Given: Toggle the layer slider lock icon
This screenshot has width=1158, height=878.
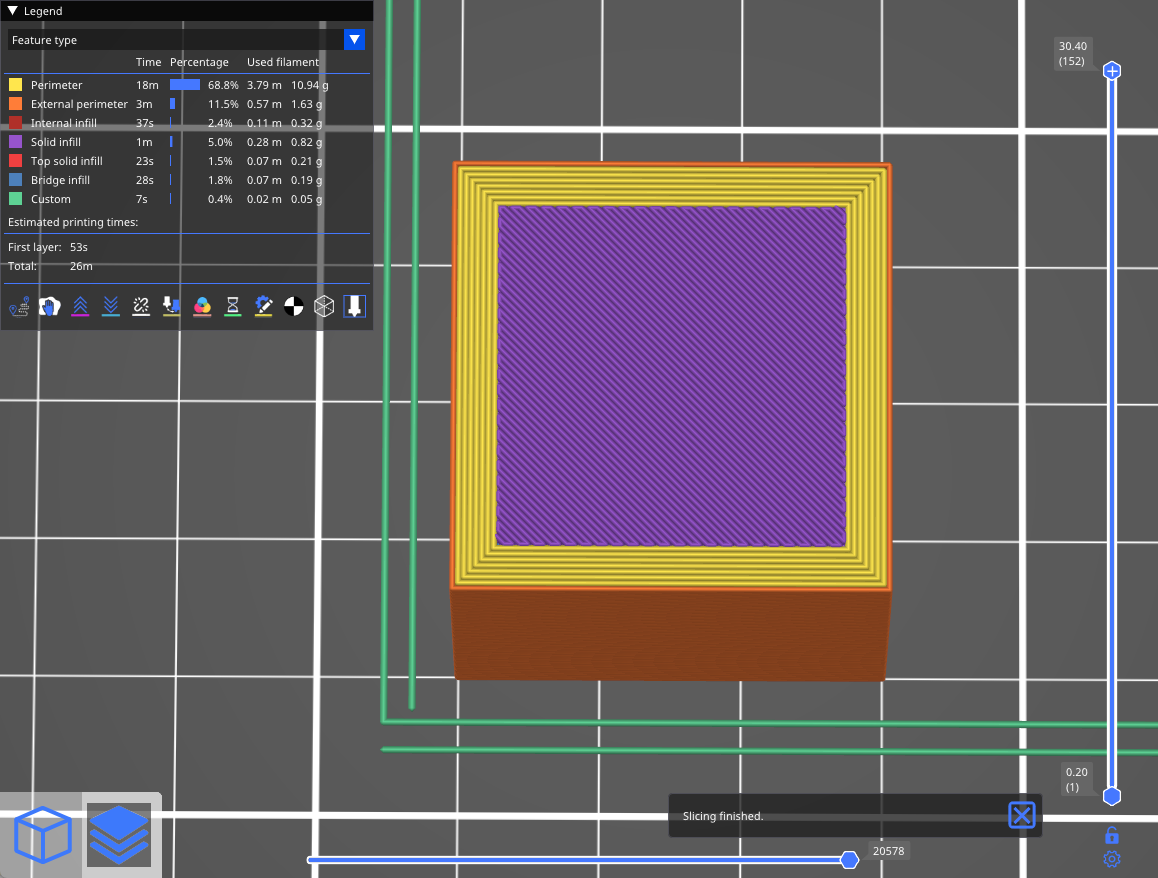Looking at the screenshot, I should (1111, 835).
